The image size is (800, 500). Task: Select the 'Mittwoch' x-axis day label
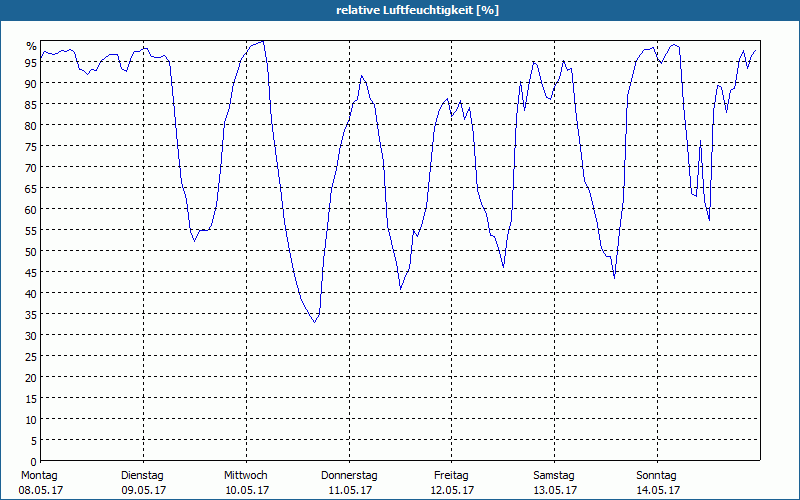click(x=245, y=475)
